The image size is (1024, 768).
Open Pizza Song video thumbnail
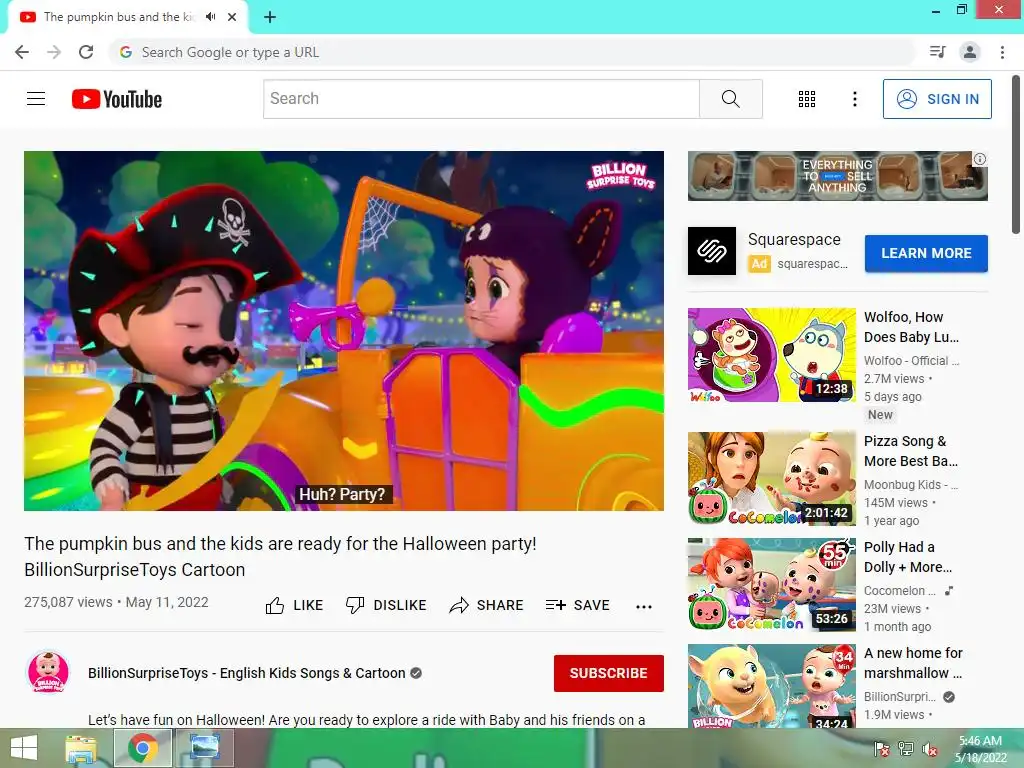point(771,478)
